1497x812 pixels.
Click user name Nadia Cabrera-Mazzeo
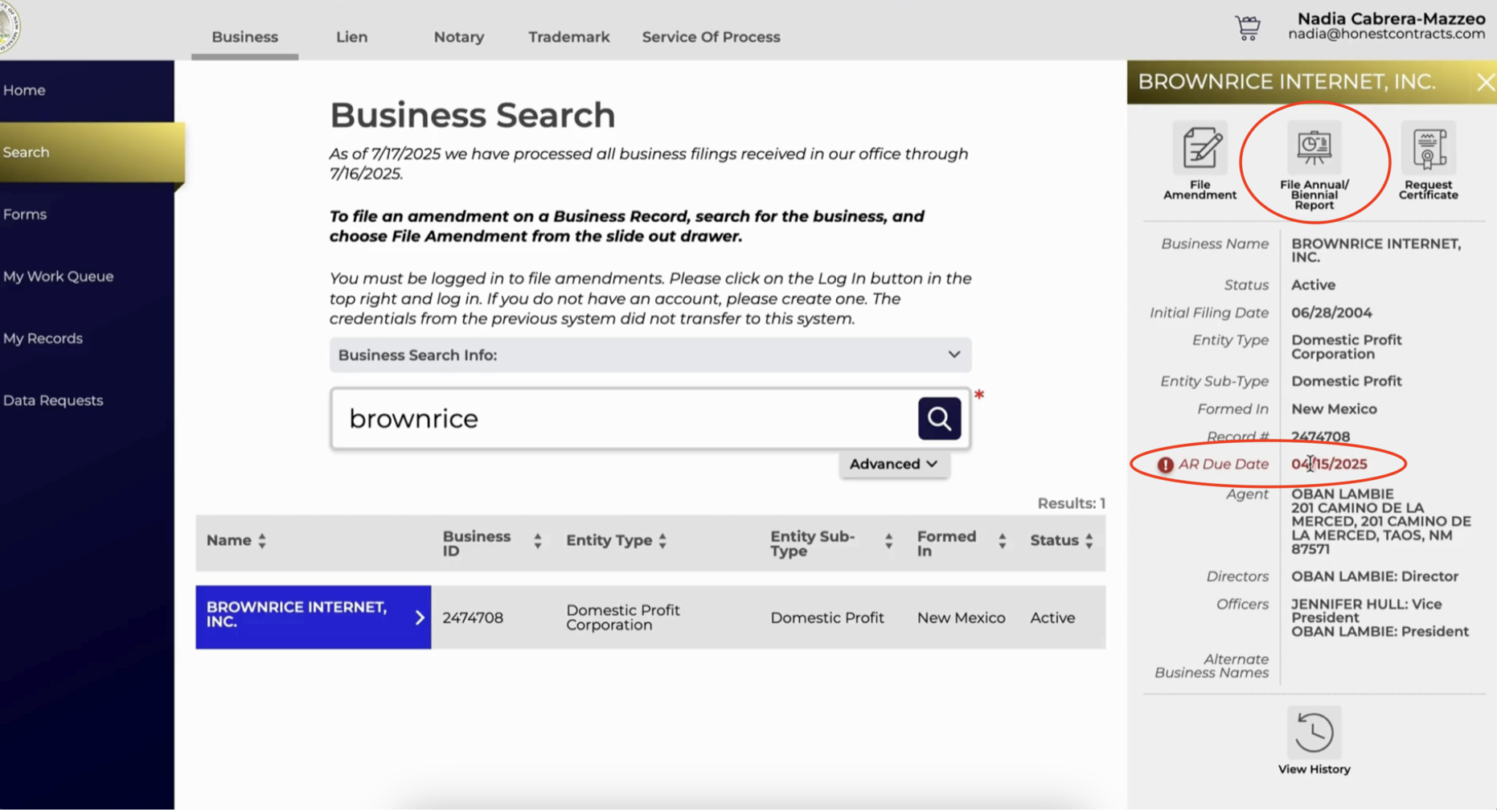[x=1391, y=18]
